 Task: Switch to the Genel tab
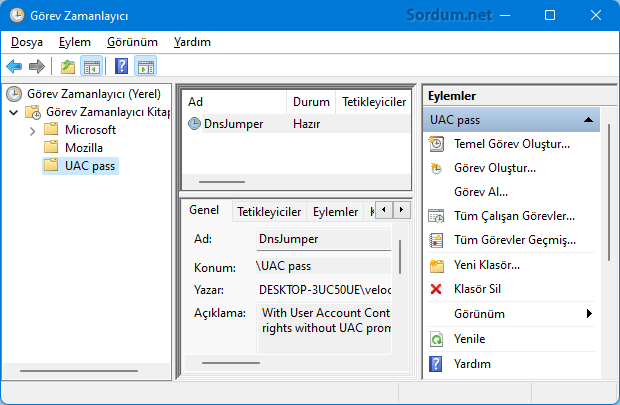point(204,210)
